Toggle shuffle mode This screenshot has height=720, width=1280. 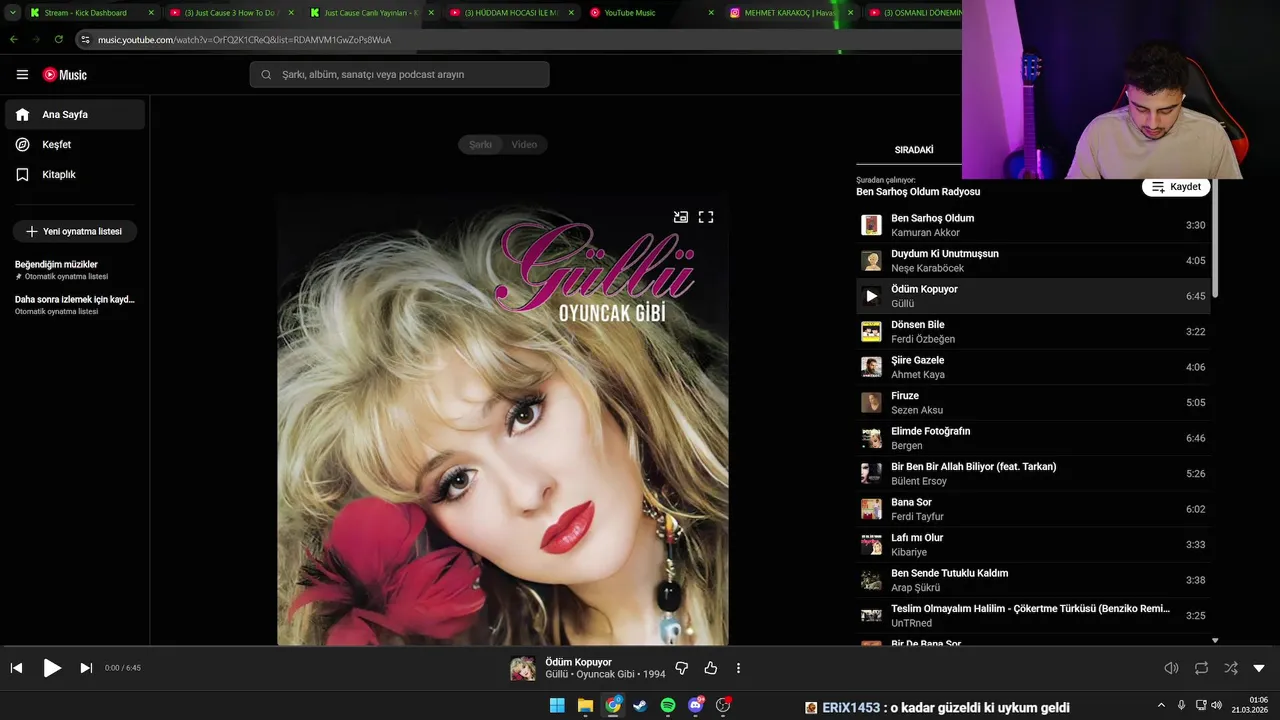click(x=1231, y=668)
